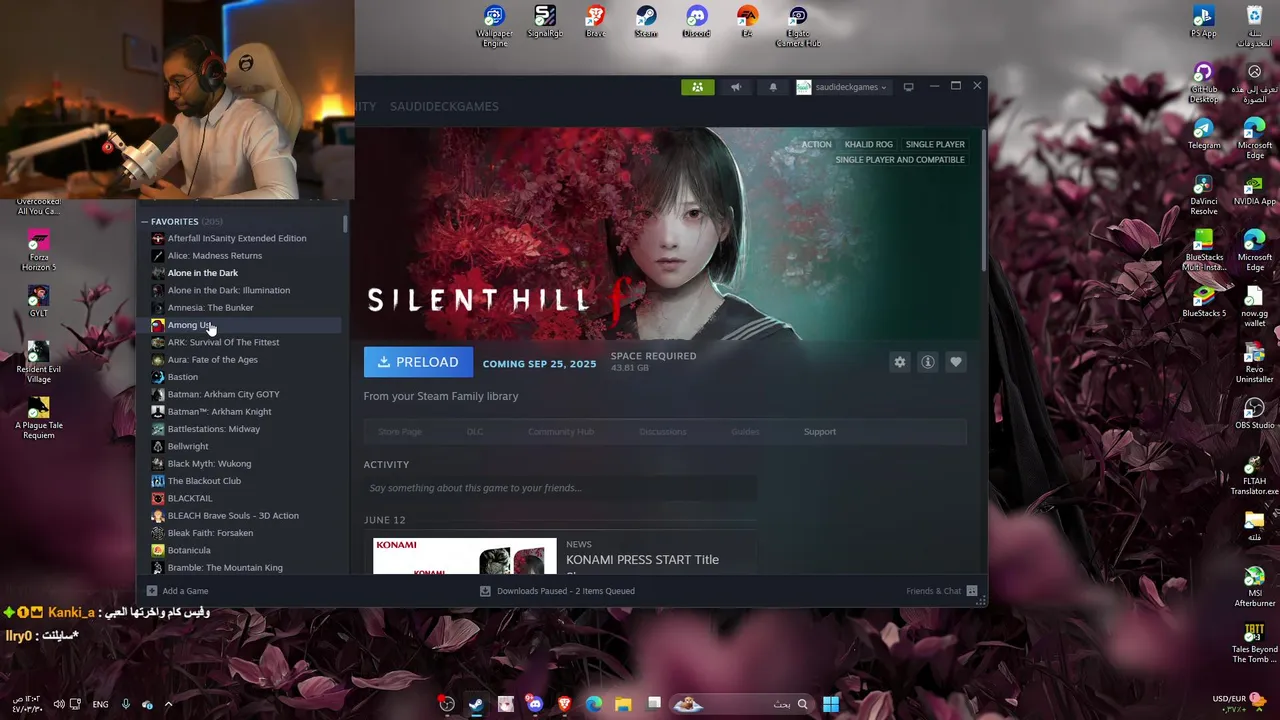
Task: Open the Guides tab
Action: [x=745, y=432]
